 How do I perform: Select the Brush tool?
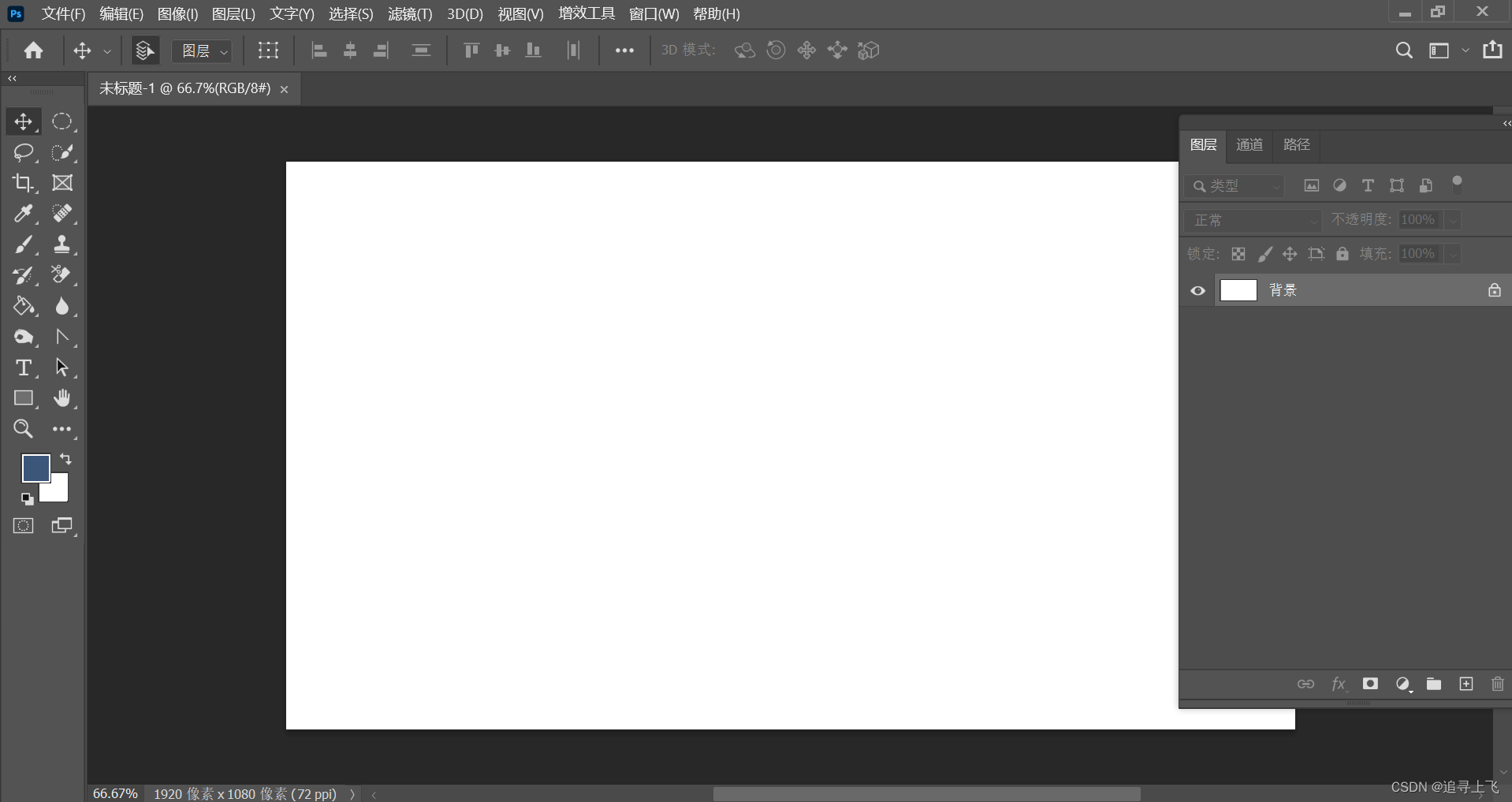pyautogui.click(x=23, y=244)
